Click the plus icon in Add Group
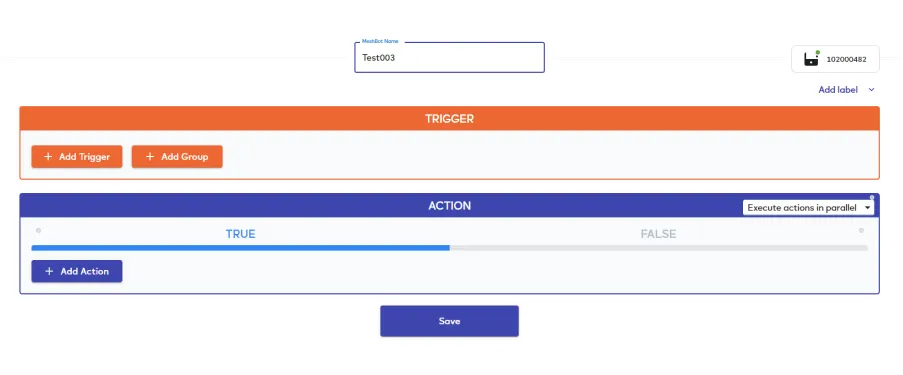 click(150, 157)
